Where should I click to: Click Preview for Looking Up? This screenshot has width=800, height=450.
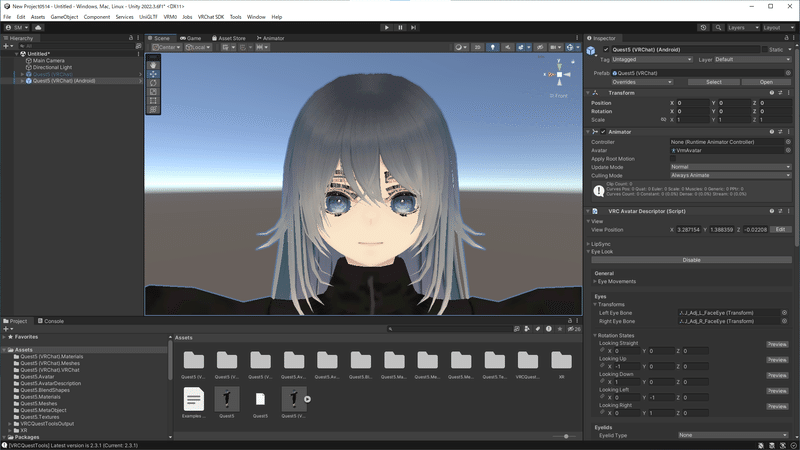point(777,360)
